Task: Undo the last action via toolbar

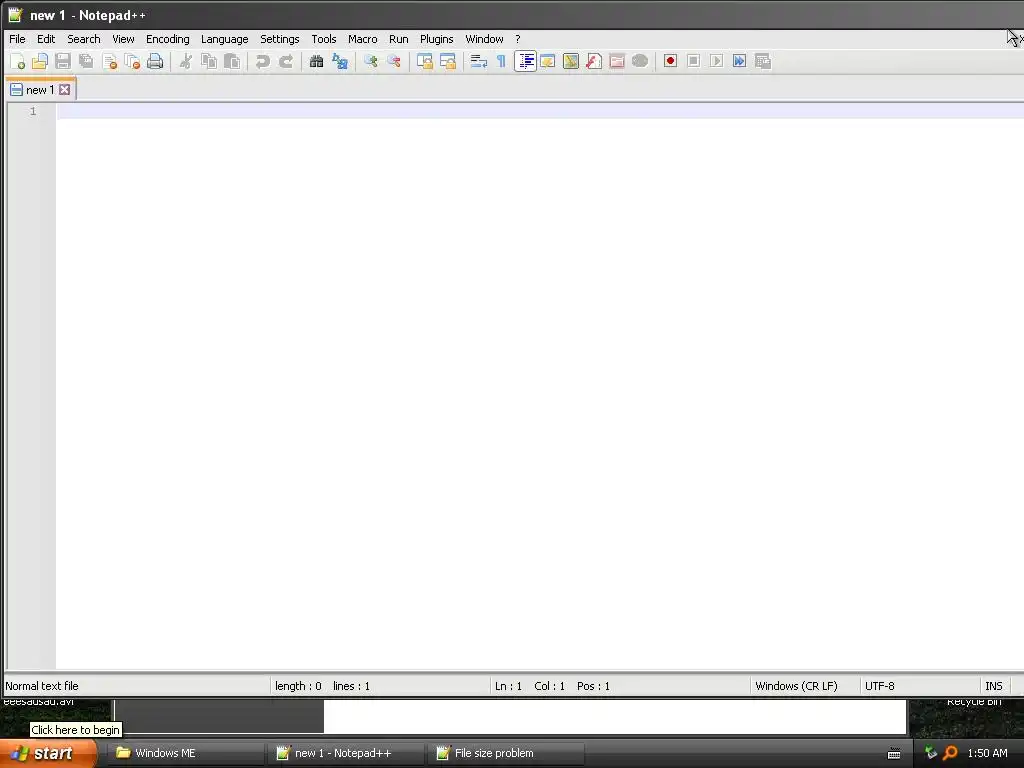Action: coord(263,61)
